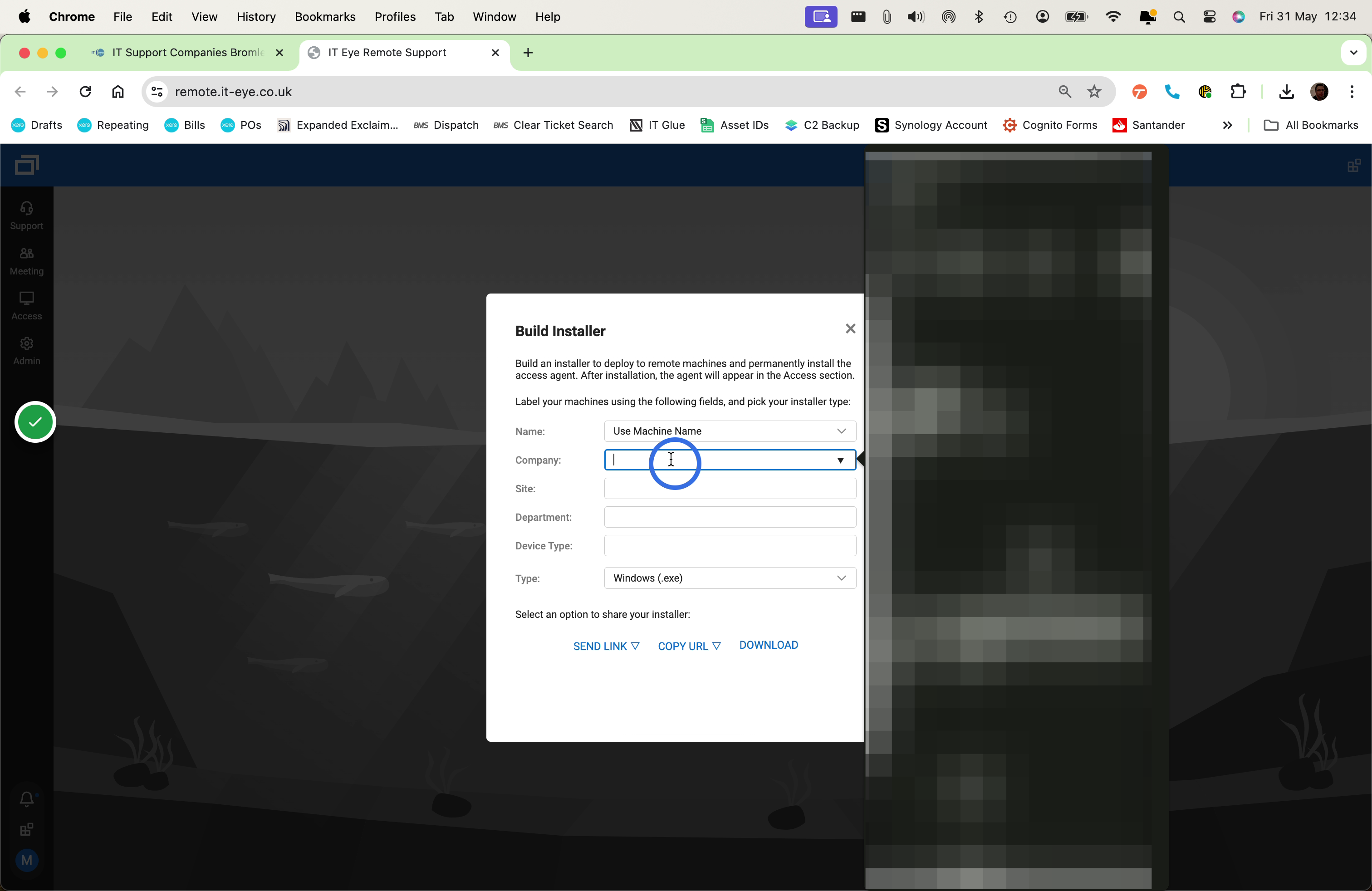Click the panel icon at top right

coord(1353,166)
